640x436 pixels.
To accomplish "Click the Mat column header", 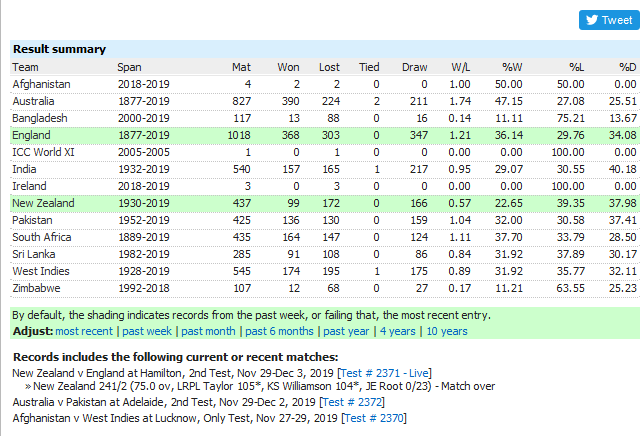I will [x=241, y=67].
